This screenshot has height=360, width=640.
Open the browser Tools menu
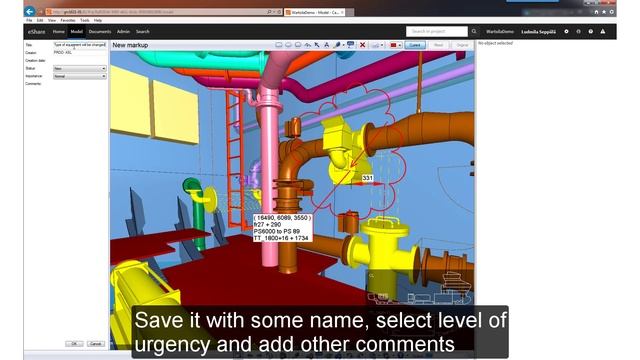[84, 20]
